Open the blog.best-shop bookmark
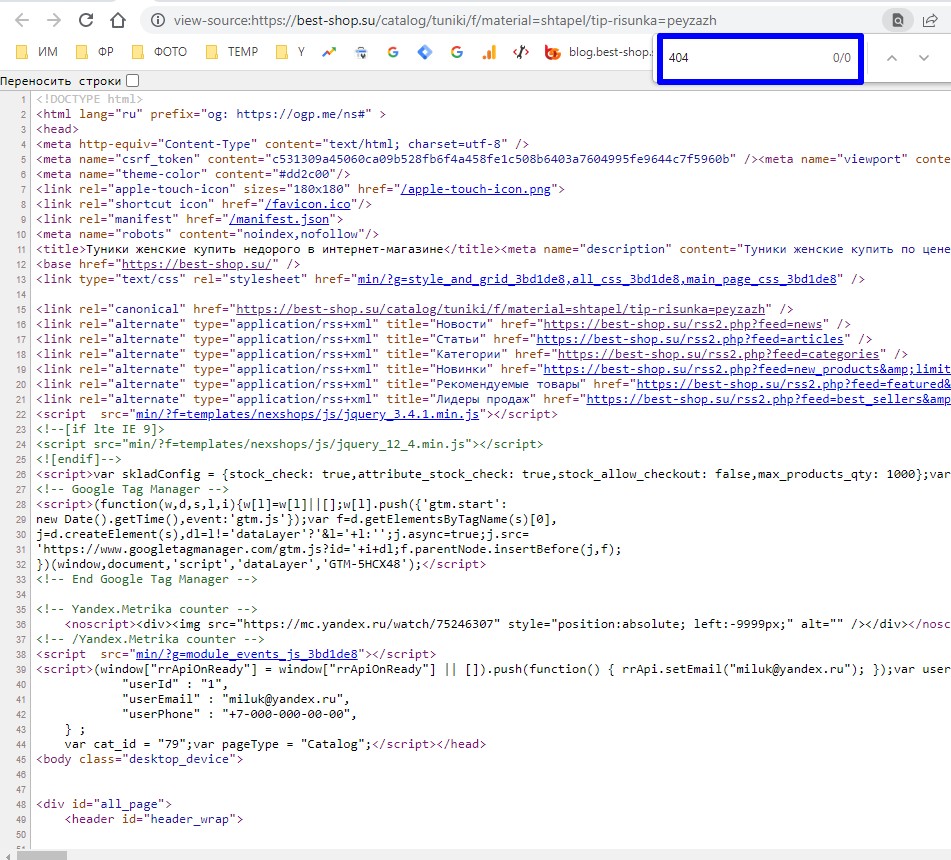This screenshot has height=860, width=951. pyautogui.click(x=598, y=52)
